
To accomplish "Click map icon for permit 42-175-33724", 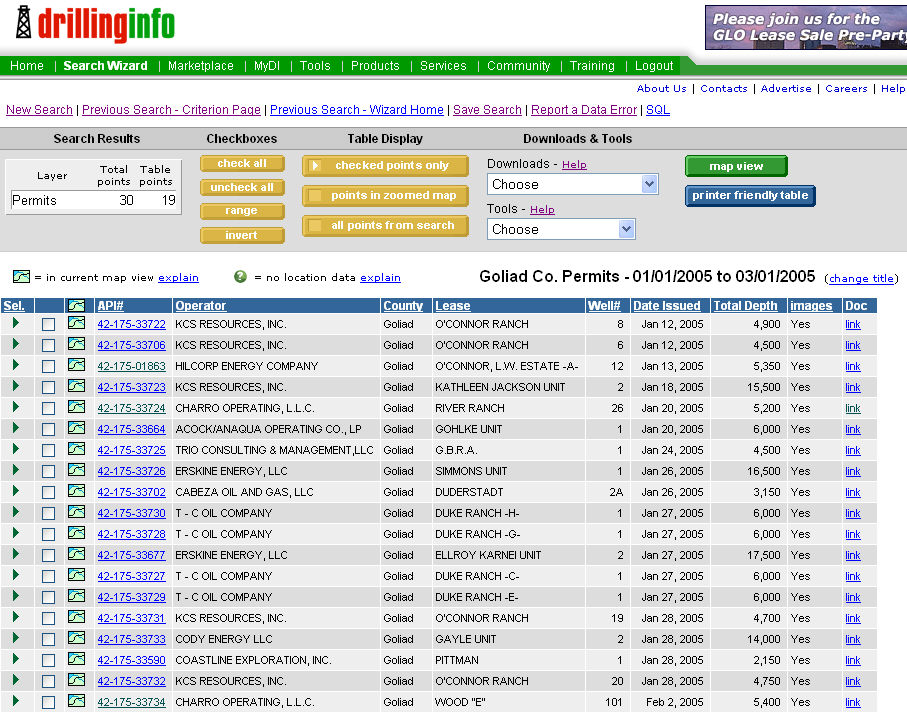I will (x=76, y=407).
